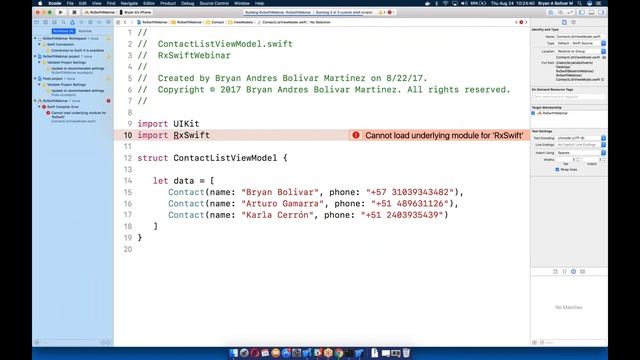Open the related items grid icon
Image resolution: width=640 pixels, height=360 pixels.
pyautogui.click(x=118, y=22)
